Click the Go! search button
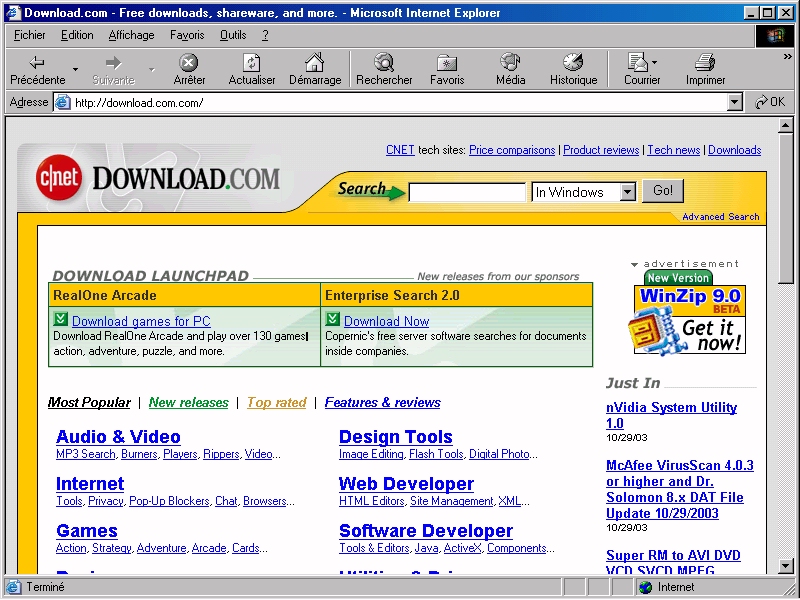The width and height of the screenshot is (800, 600). click(663, 191)
